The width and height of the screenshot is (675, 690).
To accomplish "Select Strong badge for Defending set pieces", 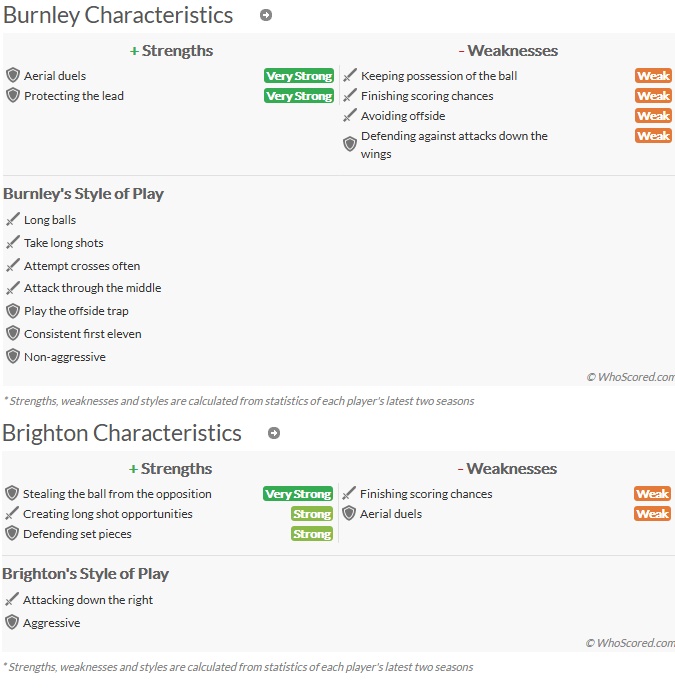I will (312, 534).
